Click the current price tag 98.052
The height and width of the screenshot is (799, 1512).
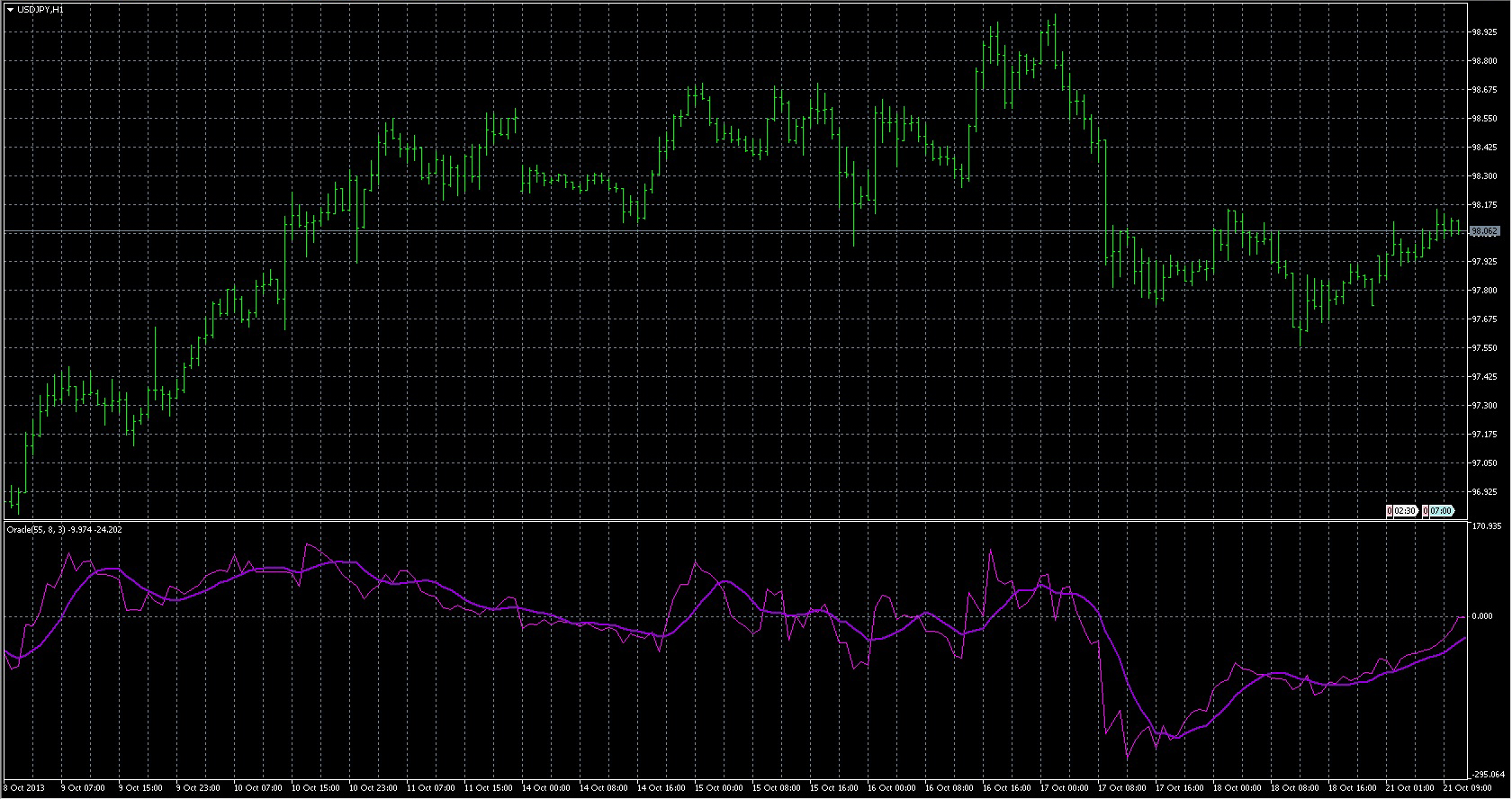point(1484,231)
